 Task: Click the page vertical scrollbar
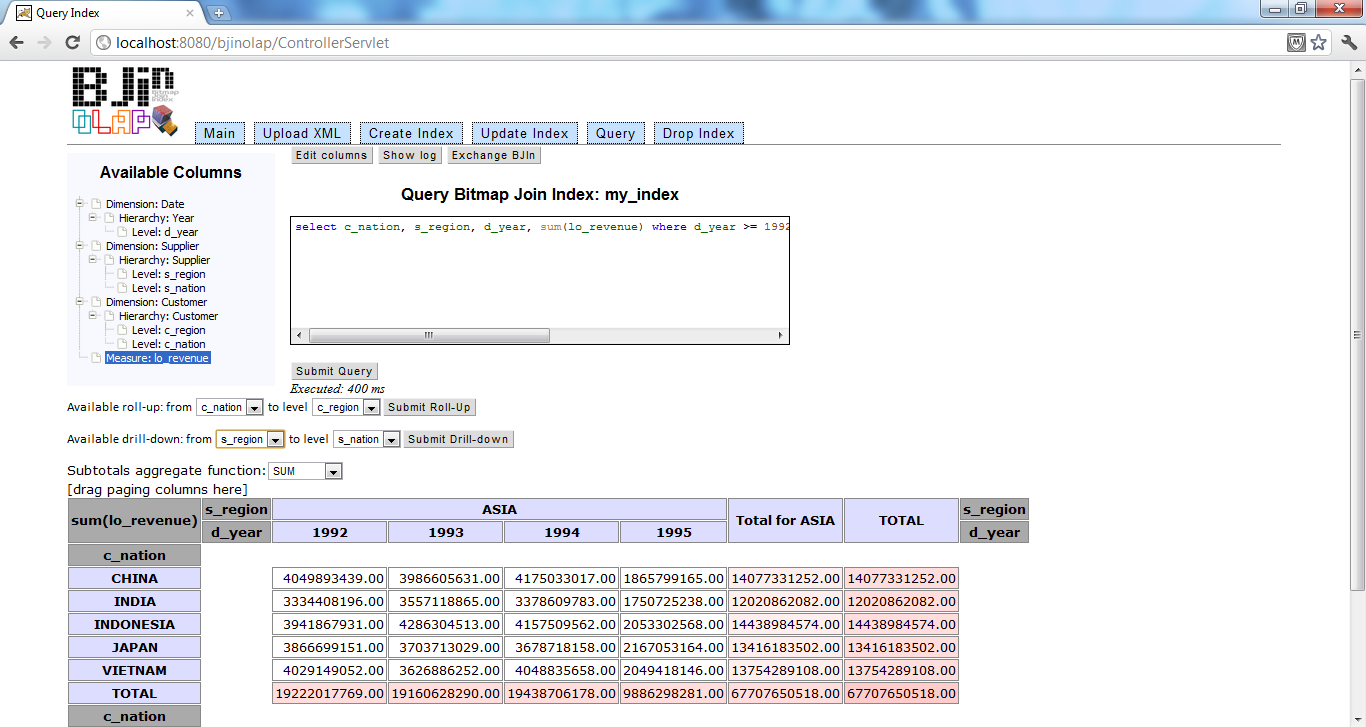[1357, 335]
